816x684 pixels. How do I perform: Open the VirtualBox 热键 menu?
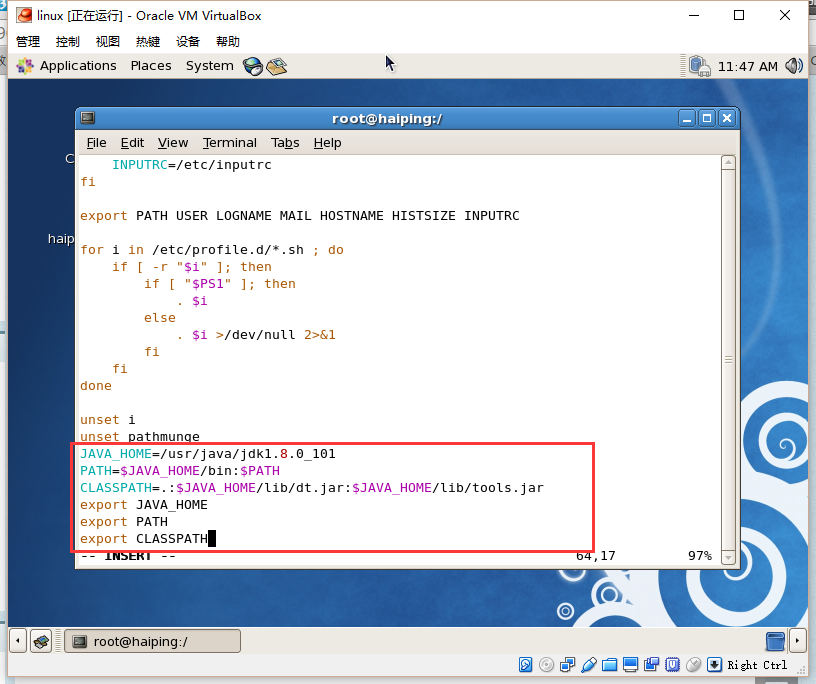148,42
